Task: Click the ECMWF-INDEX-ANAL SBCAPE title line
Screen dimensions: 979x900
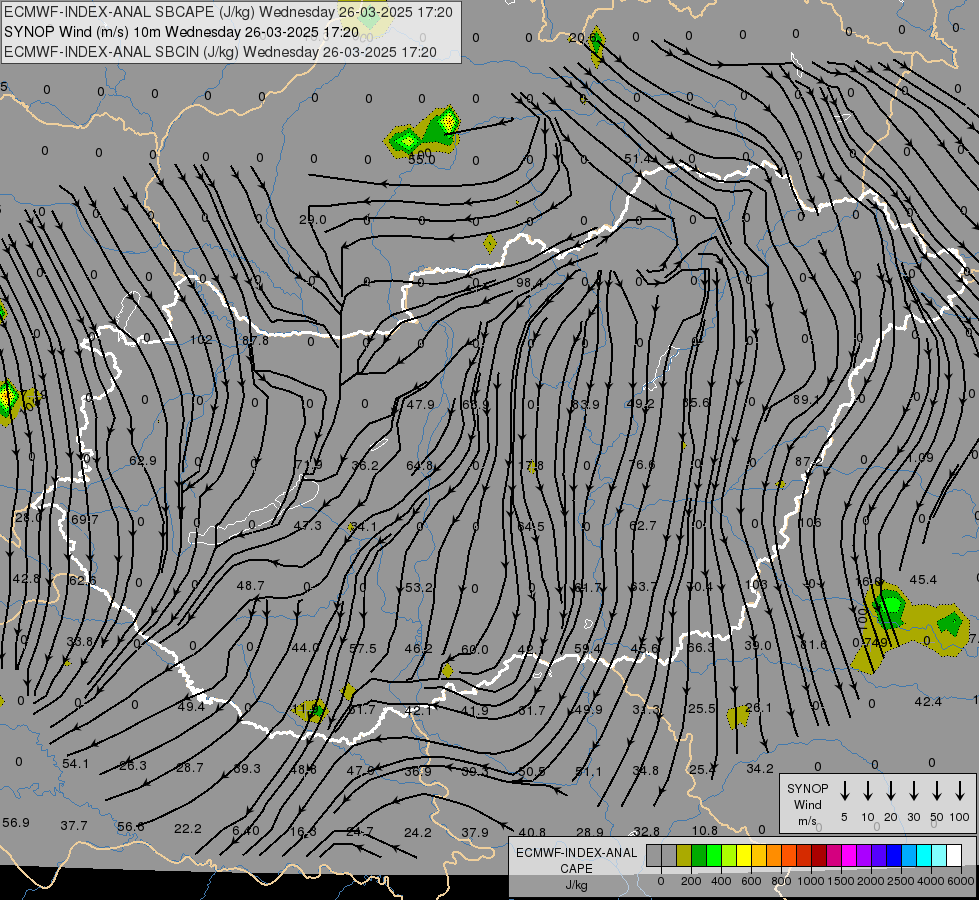Action: tap(229, 12)
